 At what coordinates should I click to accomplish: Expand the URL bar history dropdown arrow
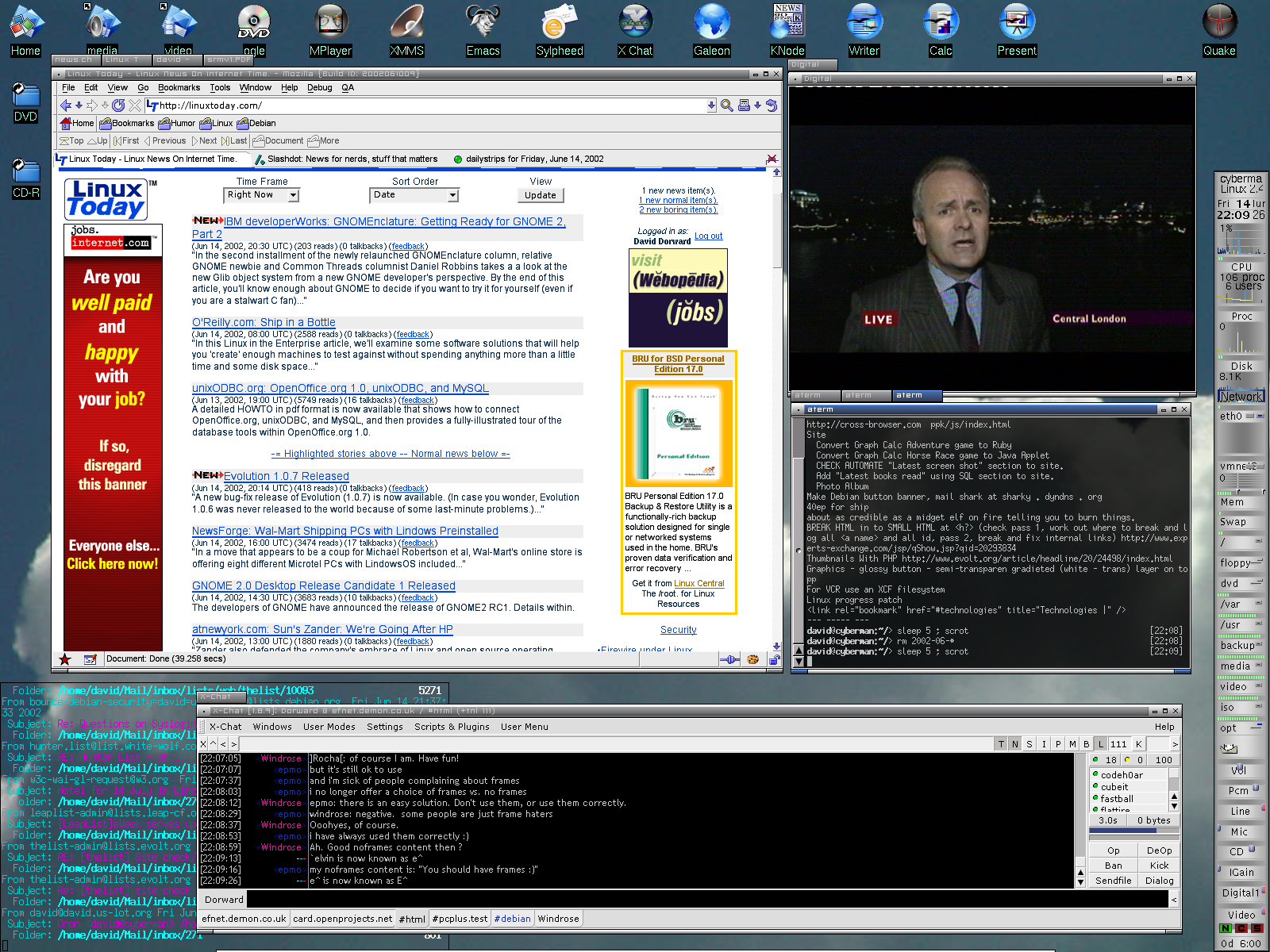point(711,106)
